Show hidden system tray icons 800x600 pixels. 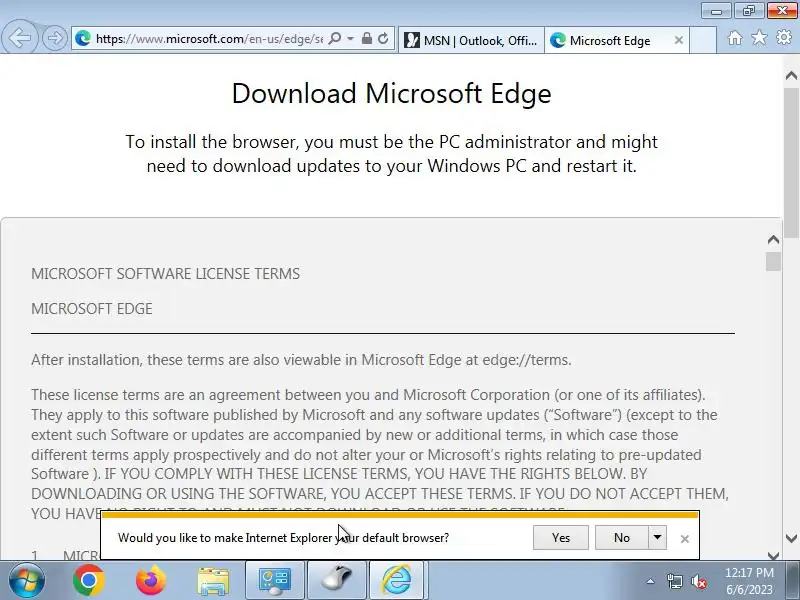650,581
